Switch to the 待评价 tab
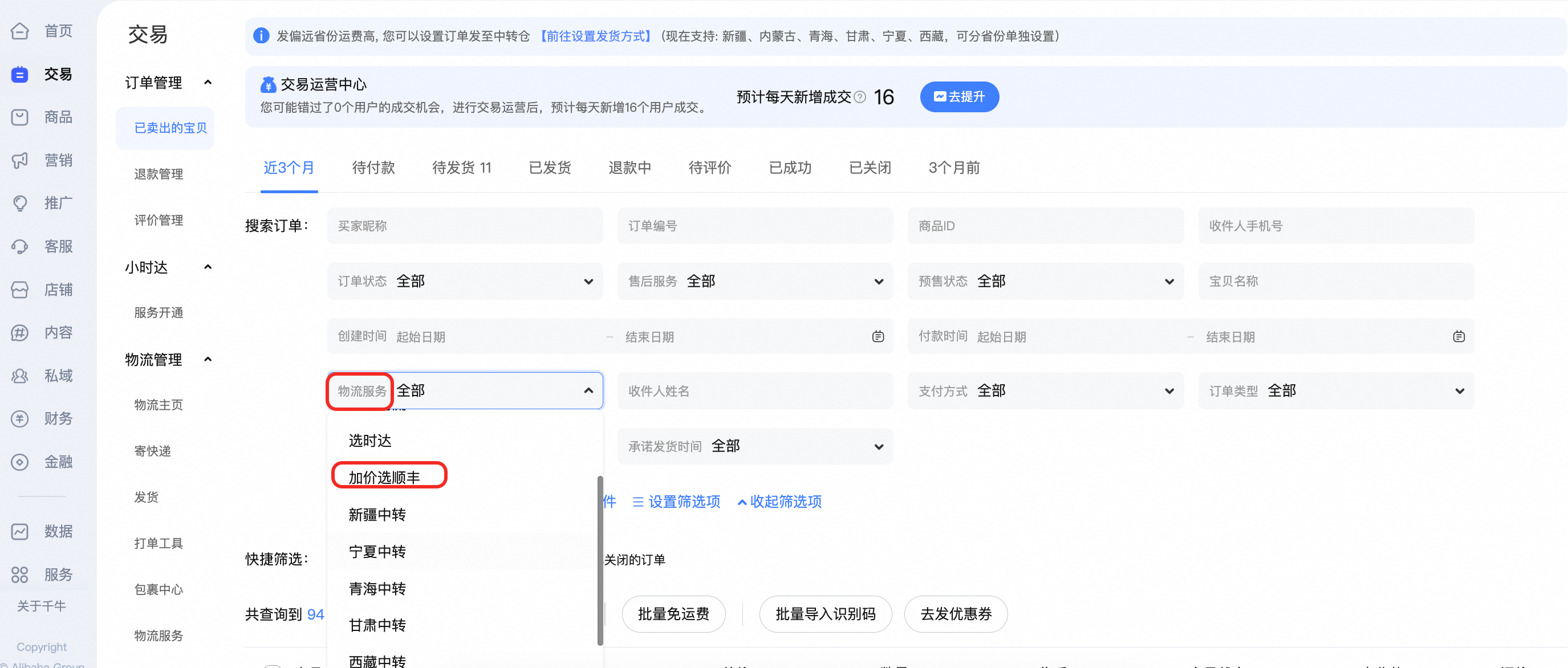Image resolution: width=1568 pixels, height=668 pixels. click(710, 168)
